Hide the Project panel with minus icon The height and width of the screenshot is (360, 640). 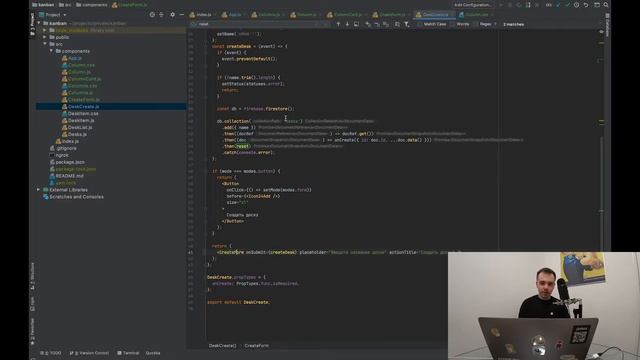(x=182, y=15)
